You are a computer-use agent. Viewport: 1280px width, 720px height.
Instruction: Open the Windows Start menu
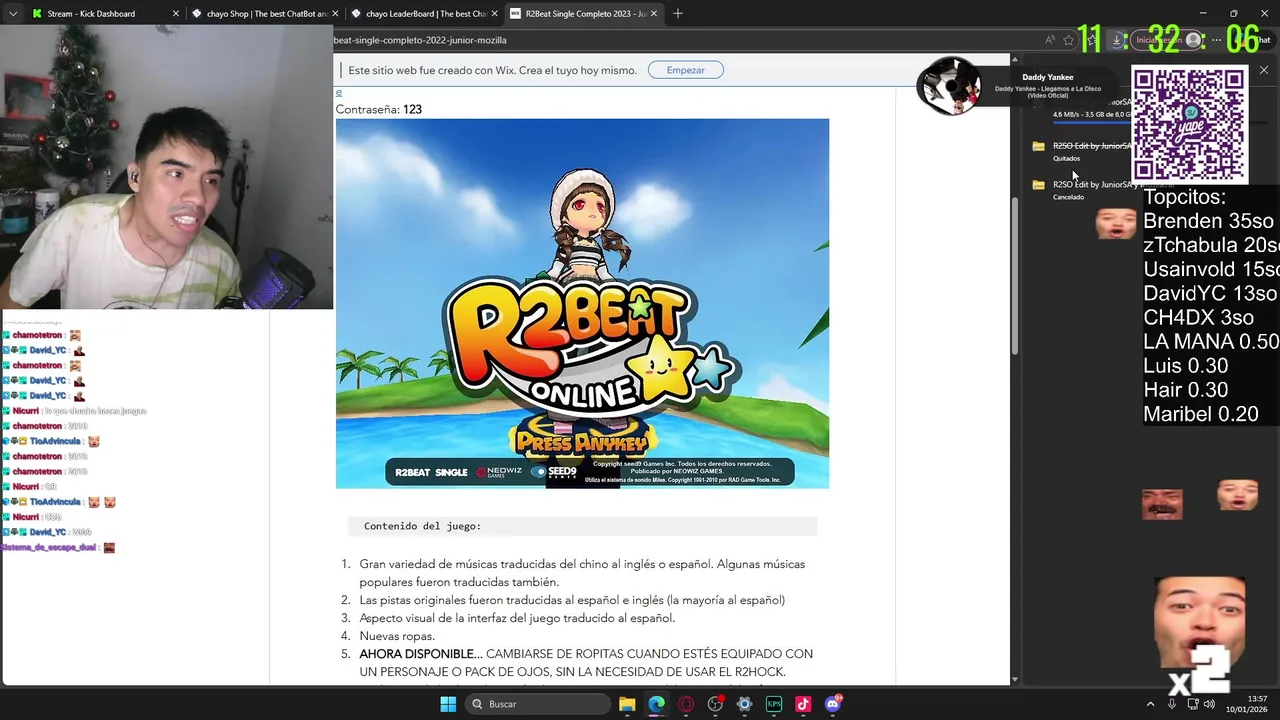pyautogui.click(x=448, y=704)
